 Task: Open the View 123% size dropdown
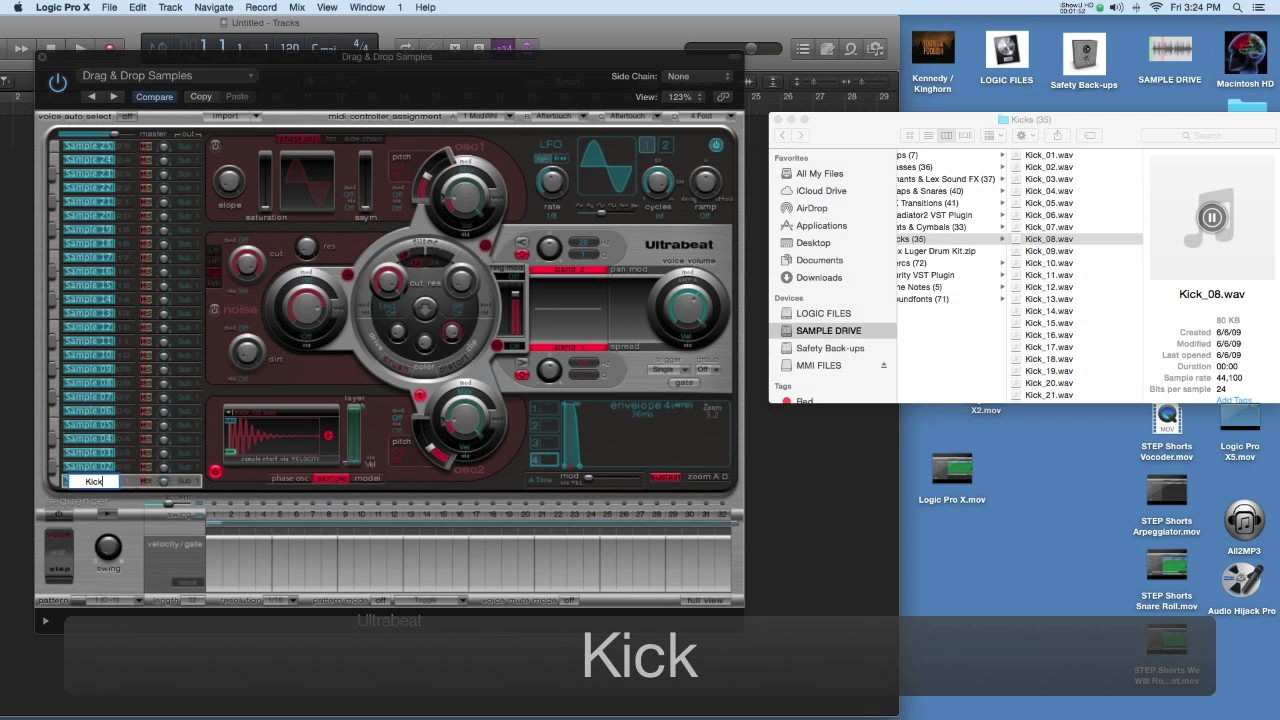(x=684, y=97)
